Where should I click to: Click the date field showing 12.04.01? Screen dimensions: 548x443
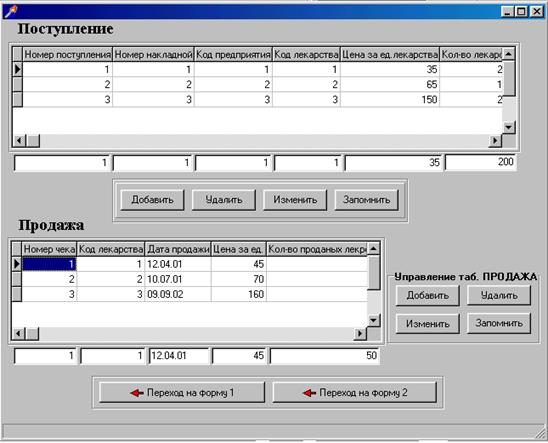point(179,356)
